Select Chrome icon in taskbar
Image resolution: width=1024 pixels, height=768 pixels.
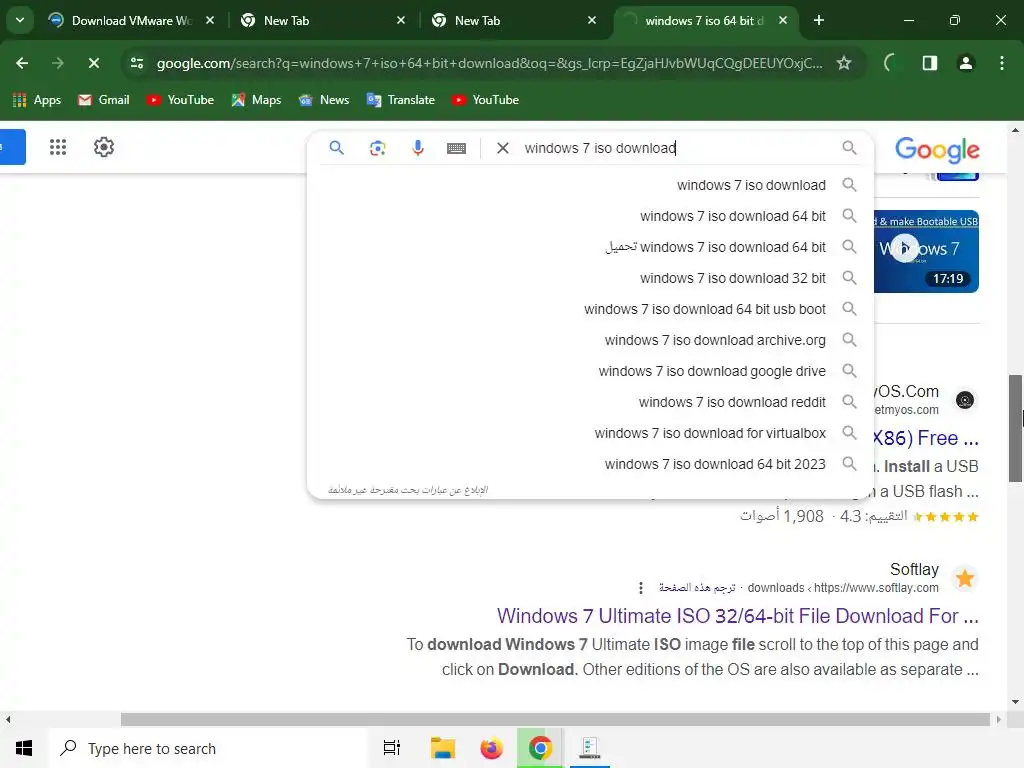click(540, 748)
